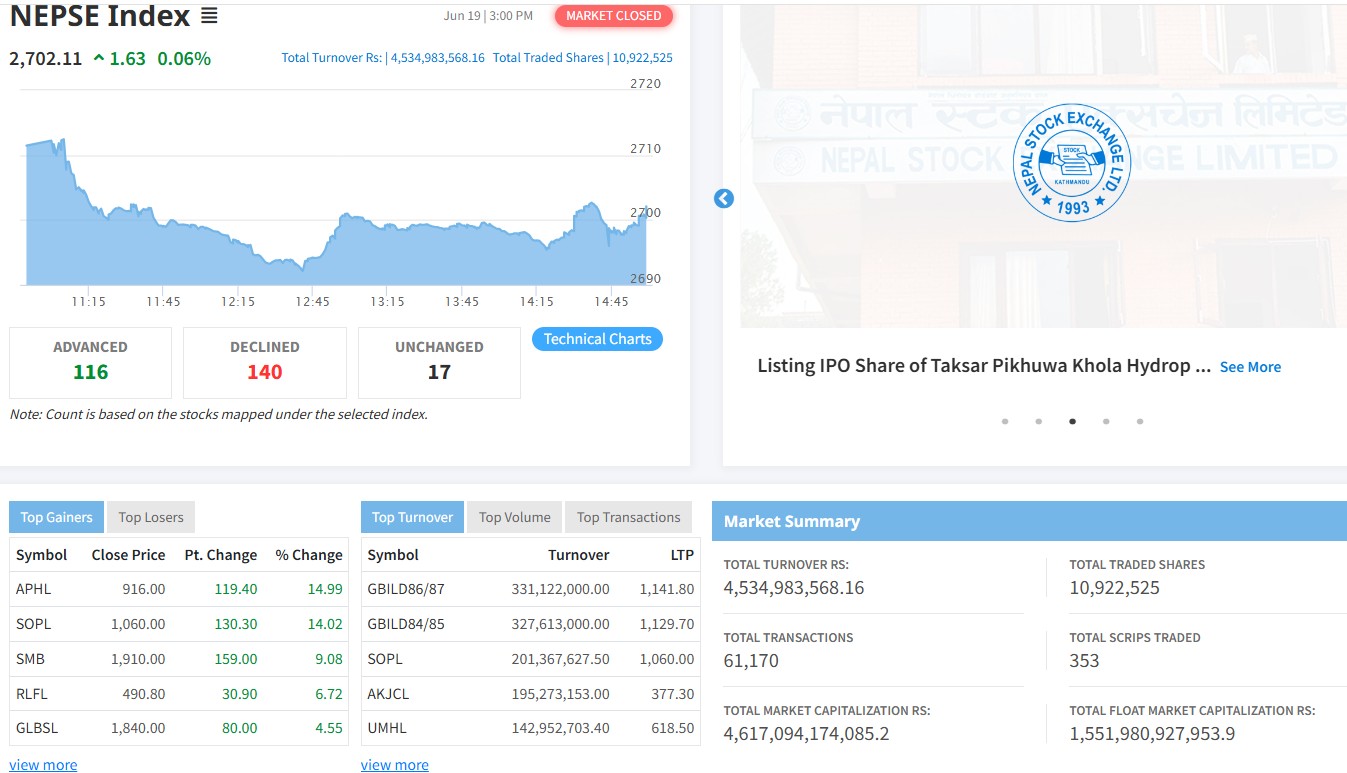Click the Turnover column header
Screen dimensions: 1347x773
tap(578, 555)
